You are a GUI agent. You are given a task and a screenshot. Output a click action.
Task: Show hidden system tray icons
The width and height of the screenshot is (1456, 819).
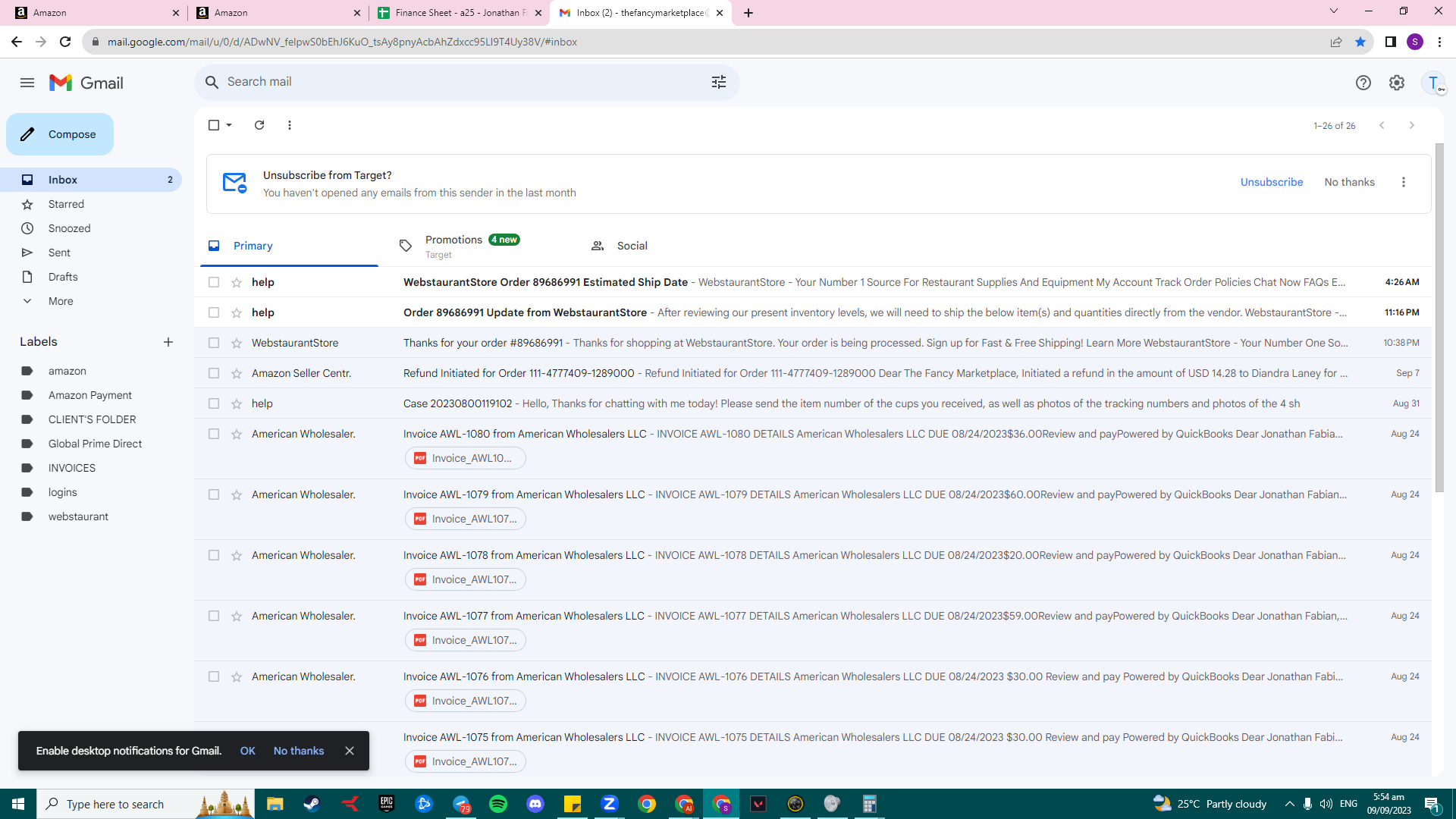1289,804
